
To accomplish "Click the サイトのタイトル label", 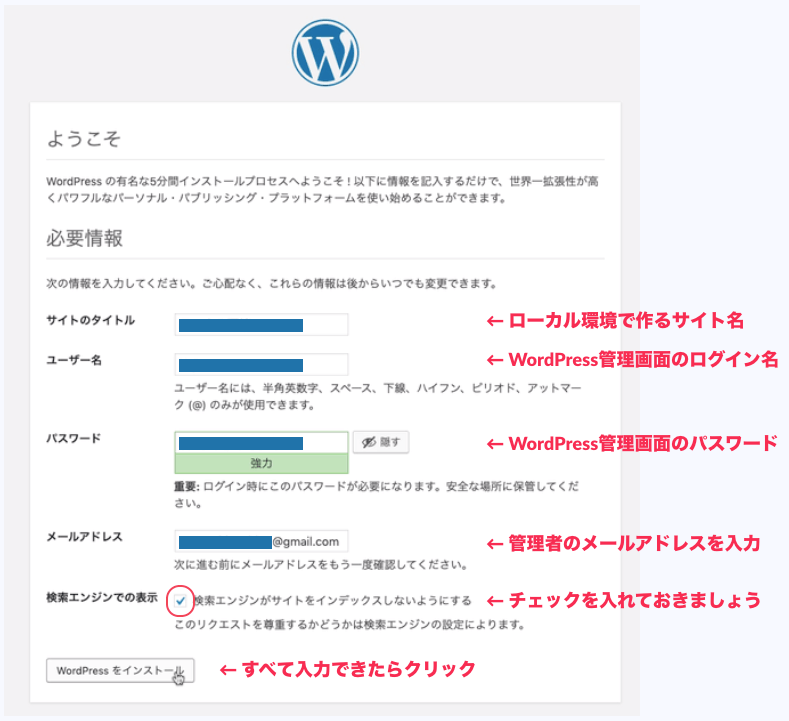I will pyautogui.click(x=91, y=320).
